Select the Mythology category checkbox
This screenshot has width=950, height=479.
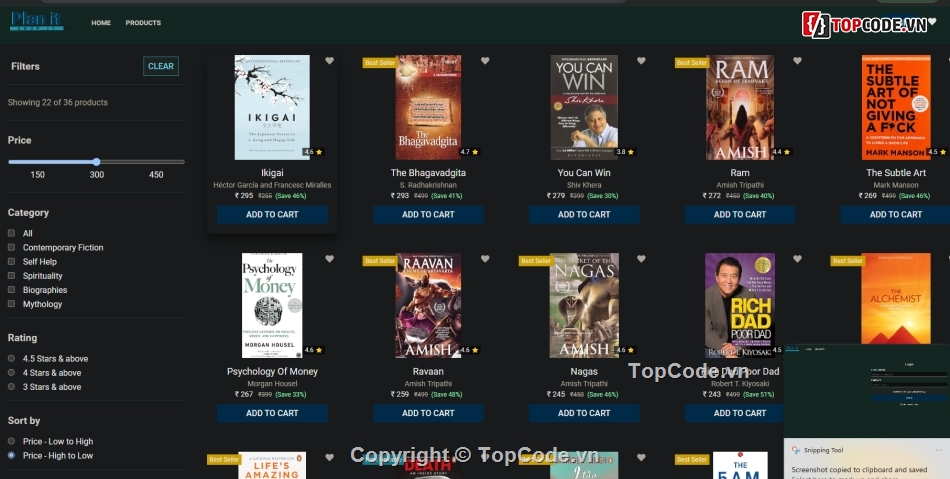click(x=12, y=304)
